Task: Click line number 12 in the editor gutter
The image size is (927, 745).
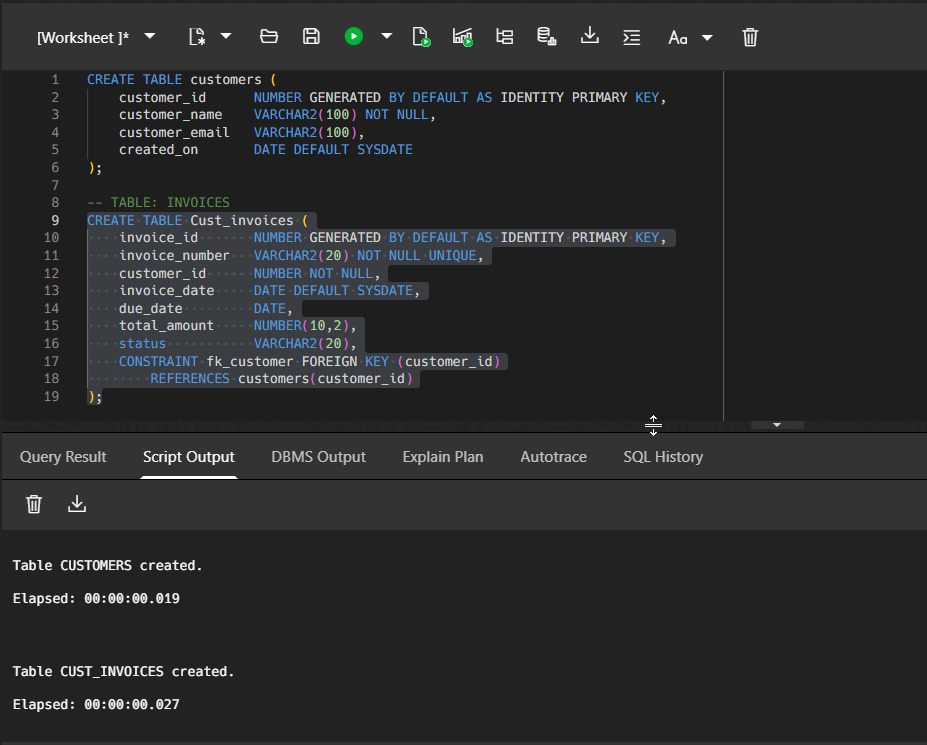Action: coord(51,272)
